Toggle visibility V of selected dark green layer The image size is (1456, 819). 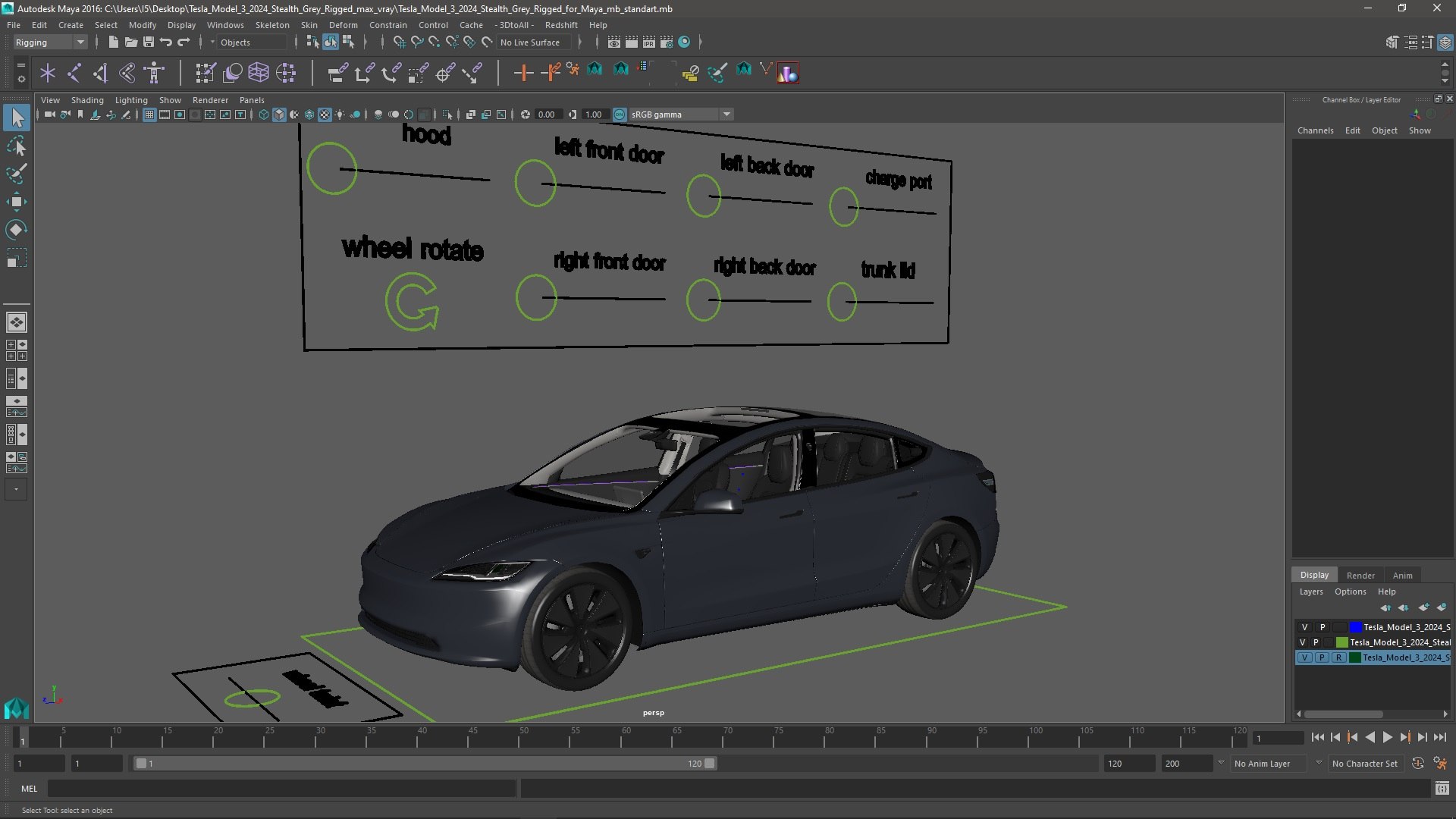[x=1304, y=657]
